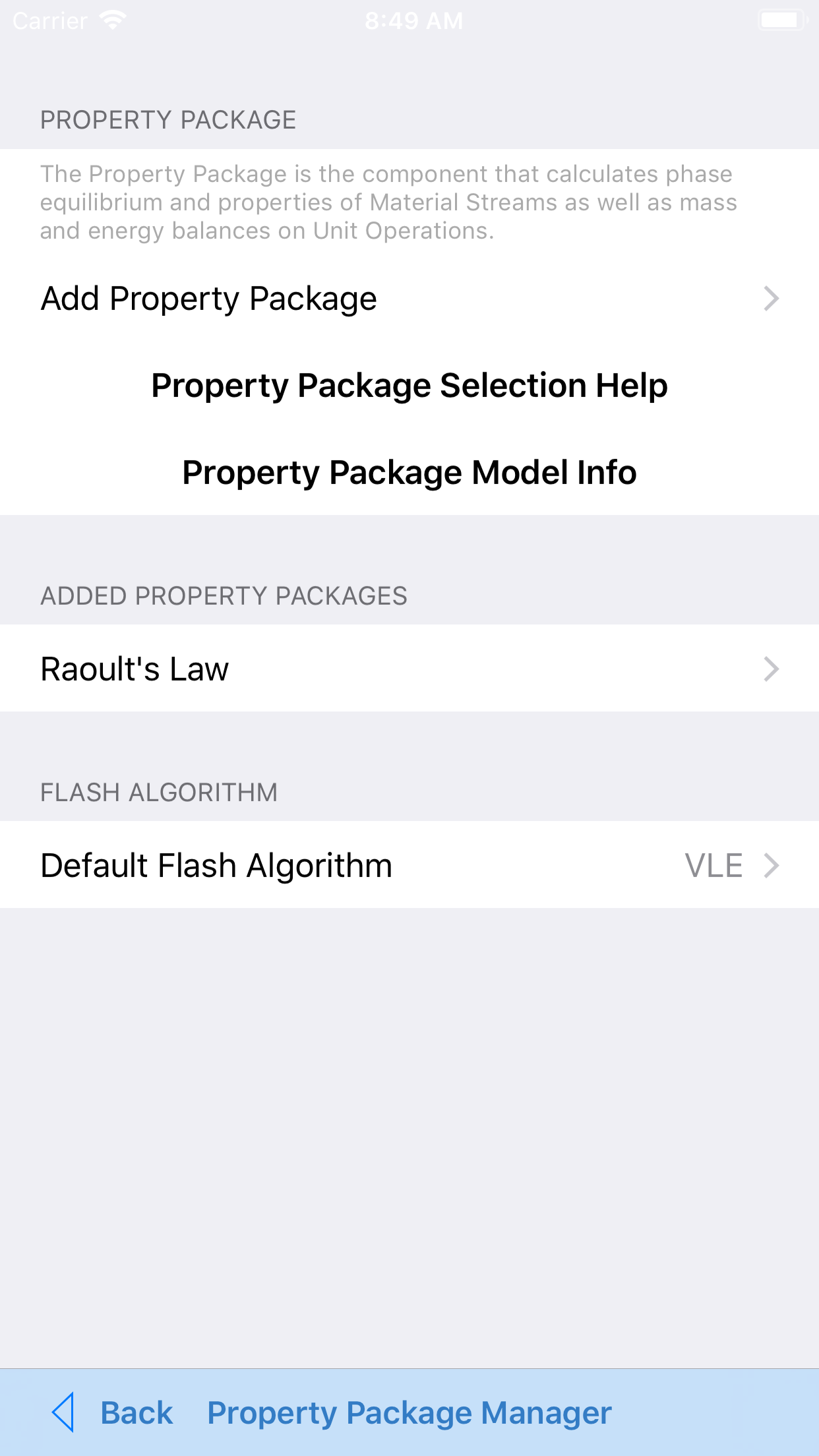Screen dimensions: 819x1456
Task: Click the chevron next to VLE
Action: 771,865
